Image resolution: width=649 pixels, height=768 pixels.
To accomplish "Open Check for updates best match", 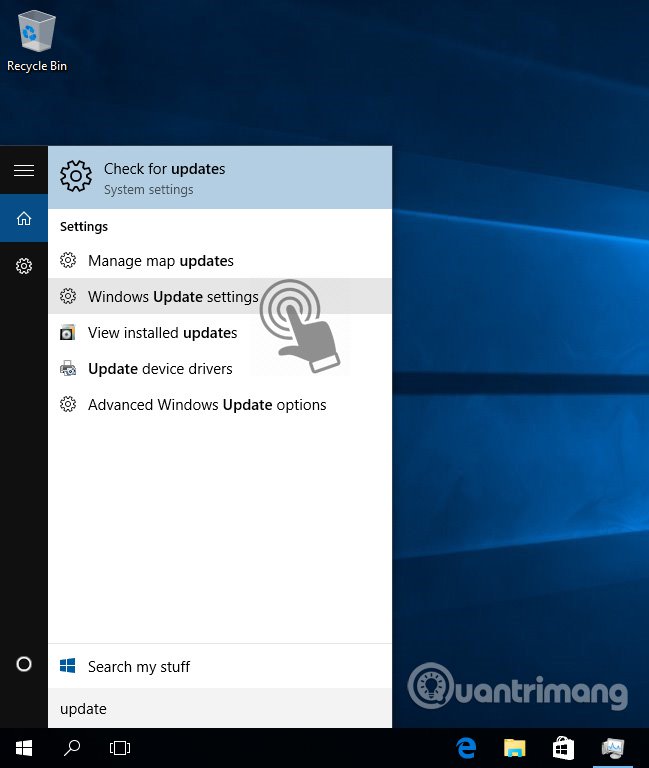I will tap(220, 177).
